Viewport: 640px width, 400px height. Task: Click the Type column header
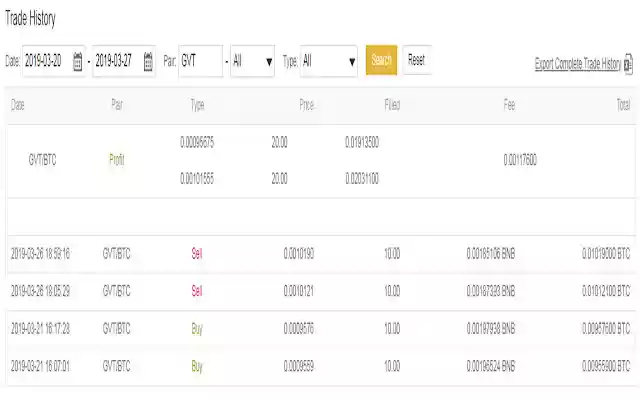[x=197, y=105]
